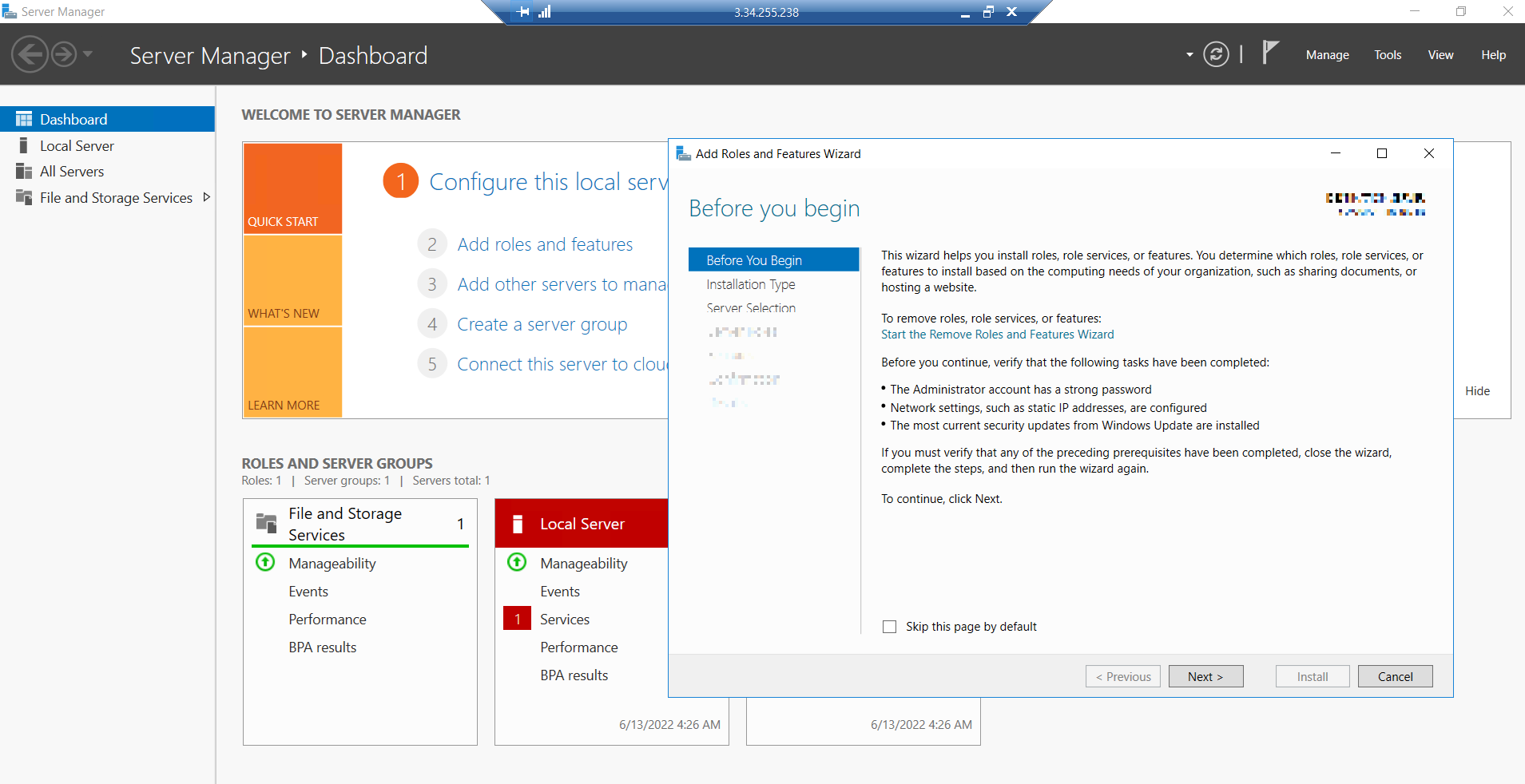1525x784 pixels.
Task: Click the File and Storage Services tile icon
Action: click(x=266, y=523)
